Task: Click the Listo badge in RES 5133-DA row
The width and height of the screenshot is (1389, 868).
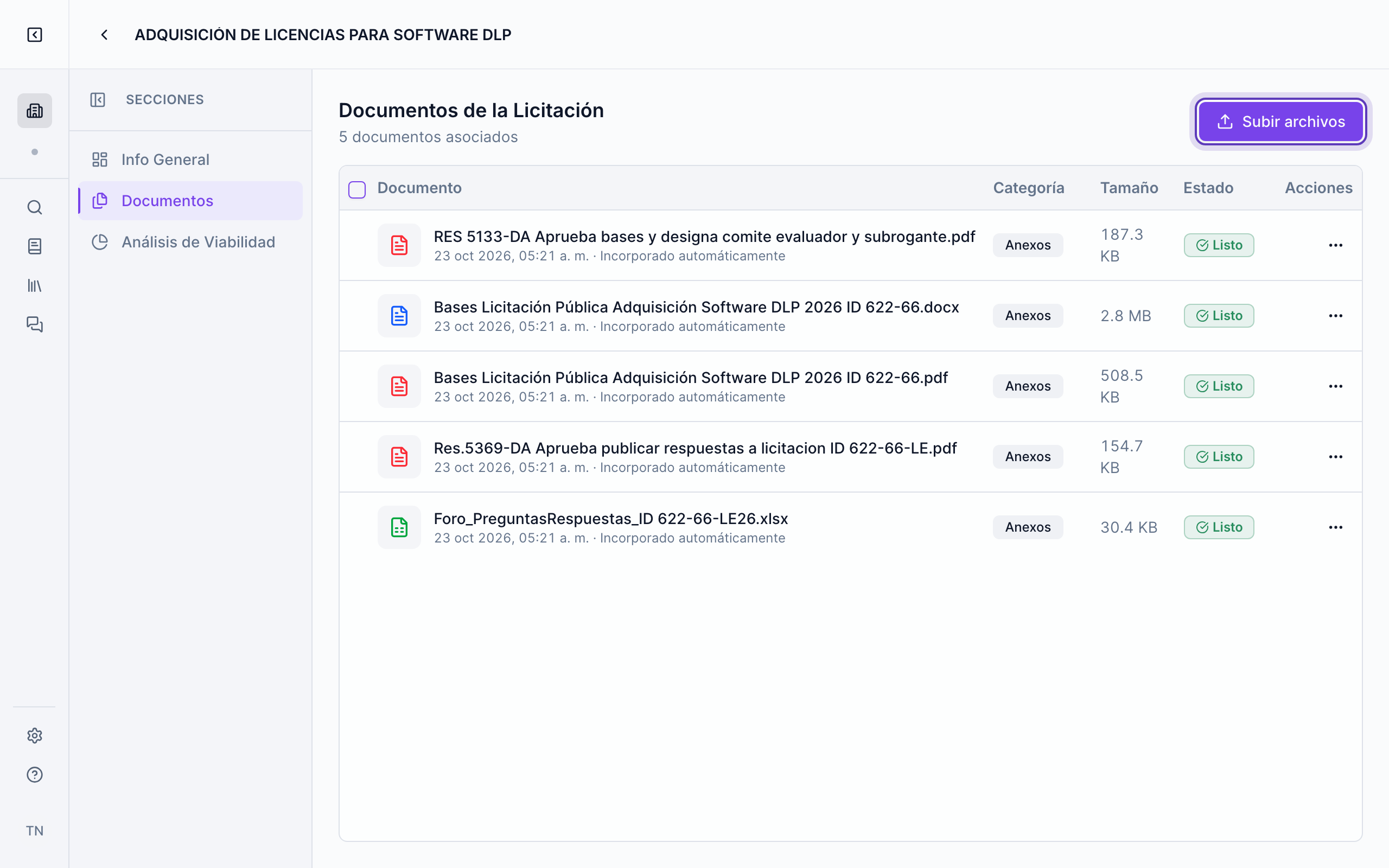Action: (x=1219, y=245)
